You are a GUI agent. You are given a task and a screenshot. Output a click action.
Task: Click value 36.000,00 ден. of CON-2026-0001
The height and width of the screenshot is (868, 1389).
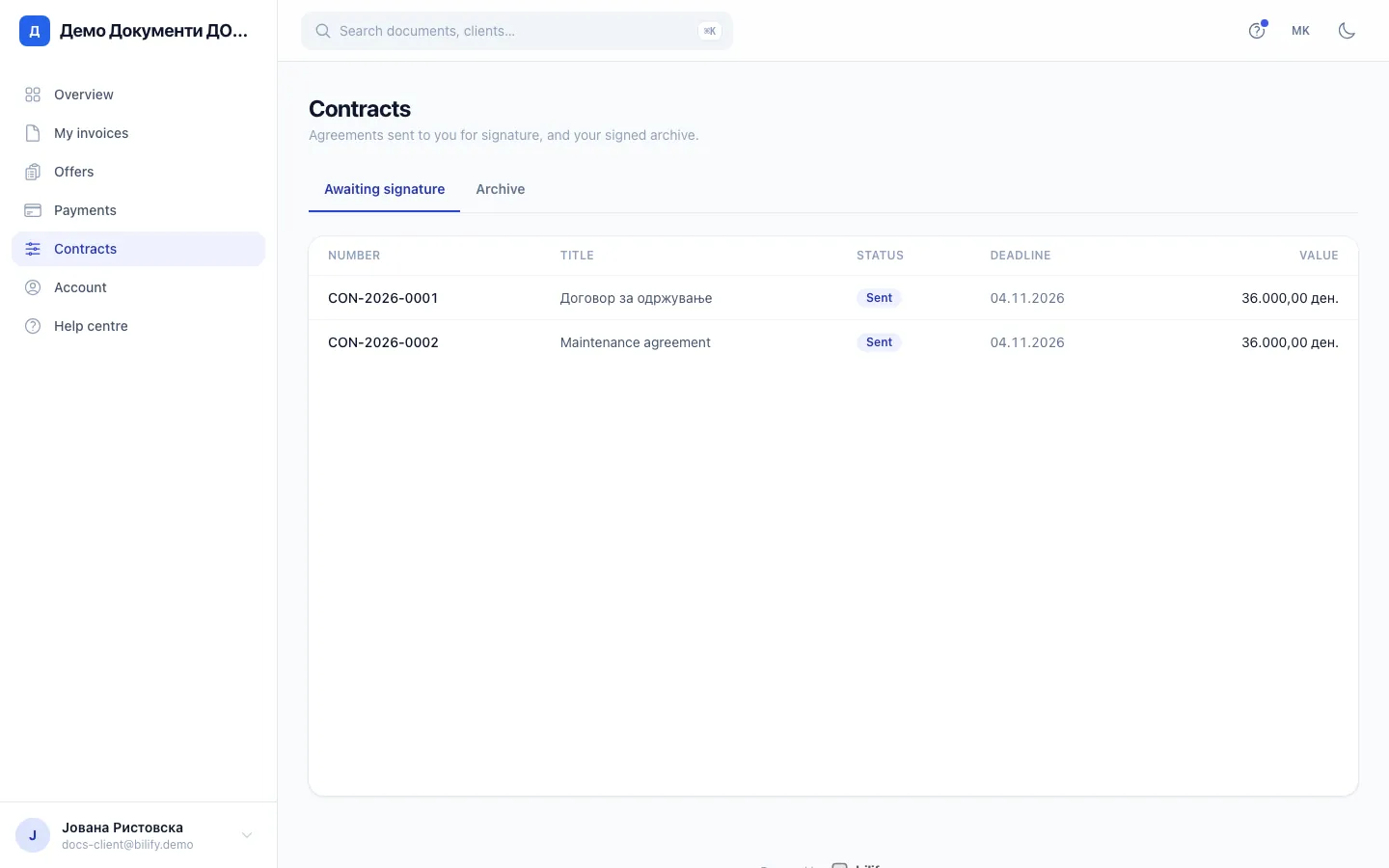click(1290, 298)
